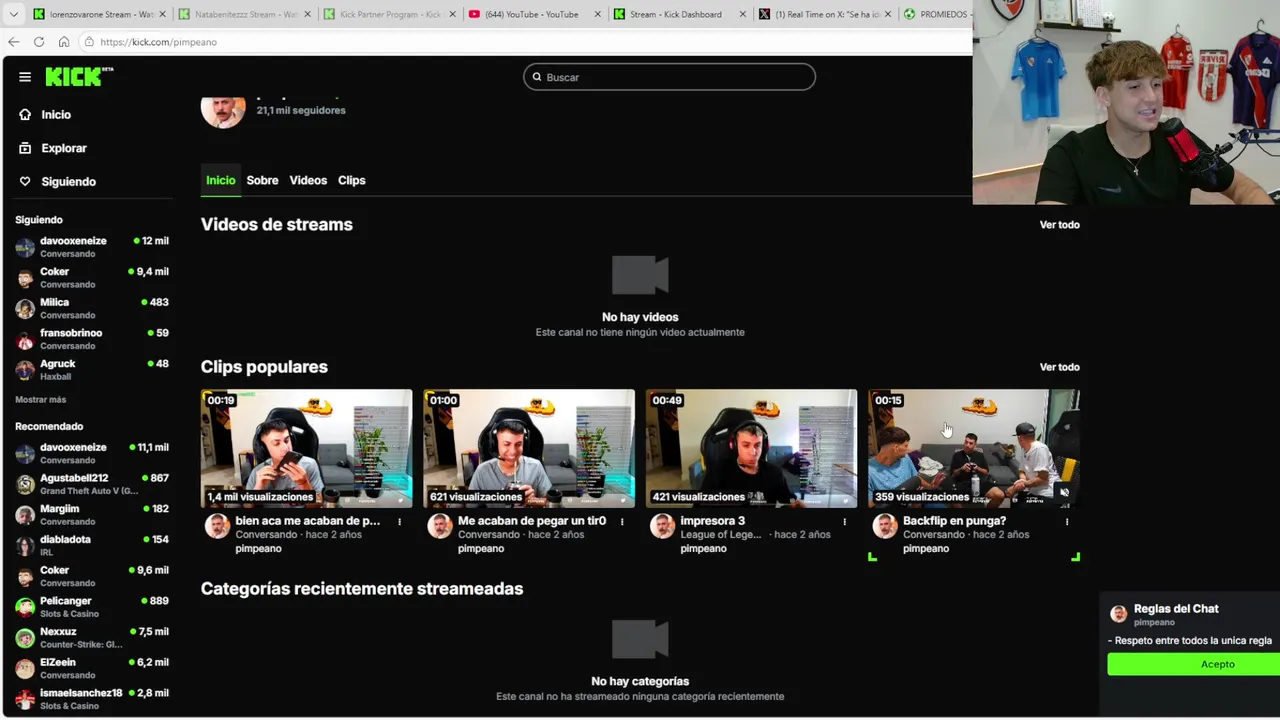Image resolution: width=1280 pixels, height=720 pixels.
Task: Open clip thumbnail with 621 visualizaciones
Action: (529, 448)
